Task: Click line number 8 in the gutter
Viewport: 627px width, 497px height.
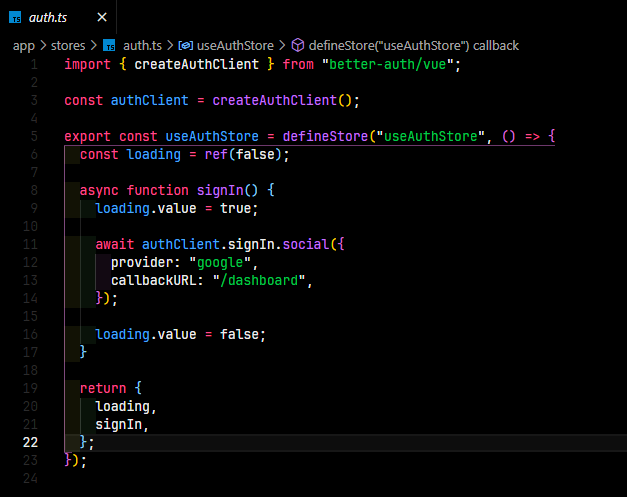Action: click(34, 190)
